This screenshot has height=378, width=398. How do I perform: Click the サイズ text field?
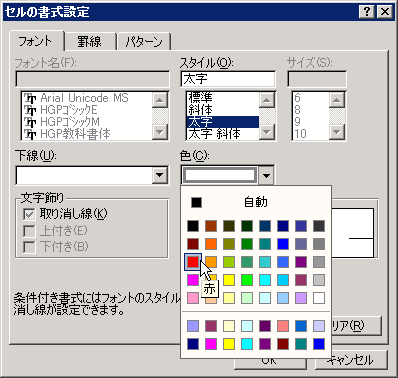[x=317, y=79]
